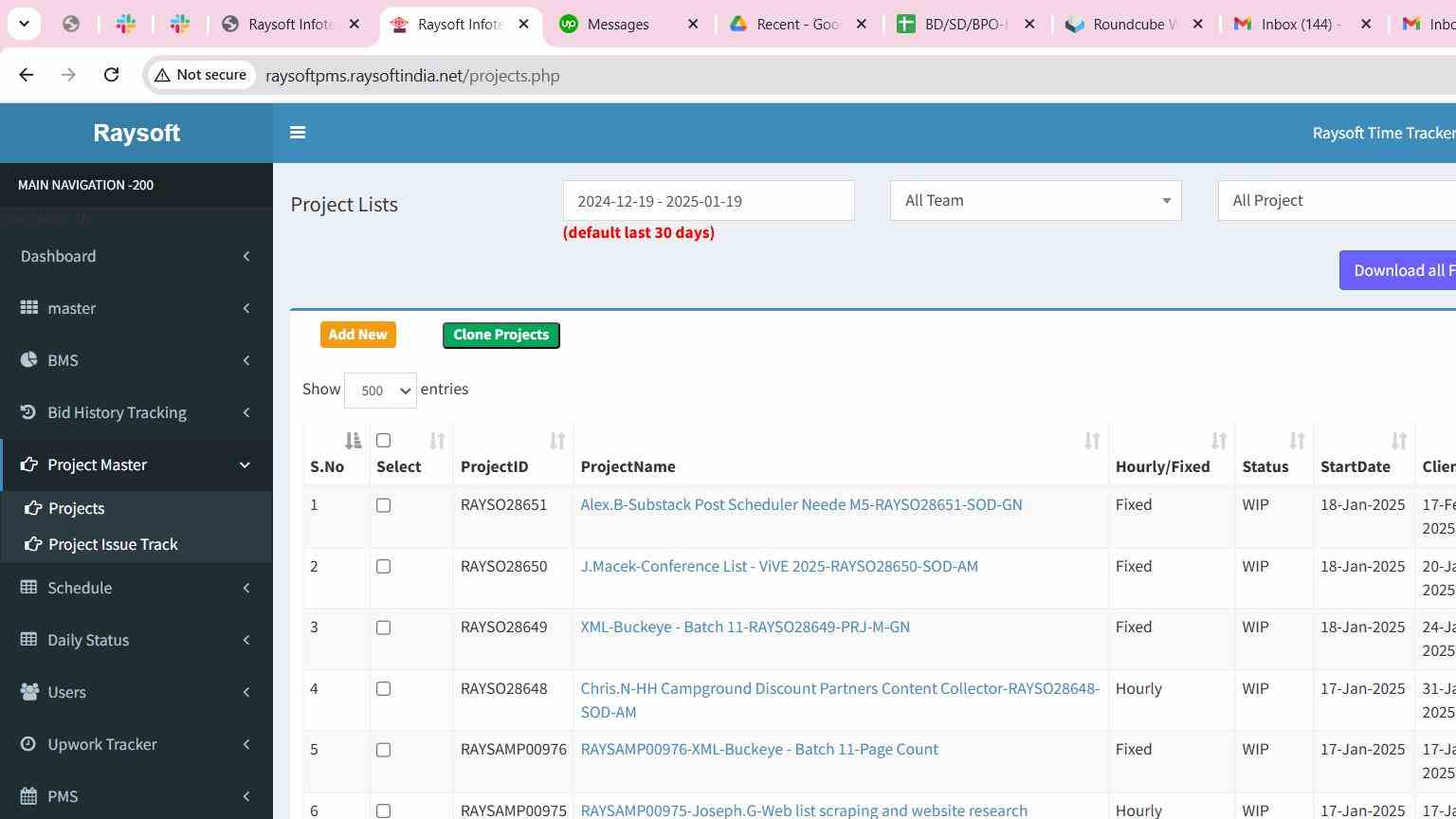Viewport: 1456px width, 819px height.
Task: Sort by Hourly/Fixed column sort icon
Action: 1219,441
